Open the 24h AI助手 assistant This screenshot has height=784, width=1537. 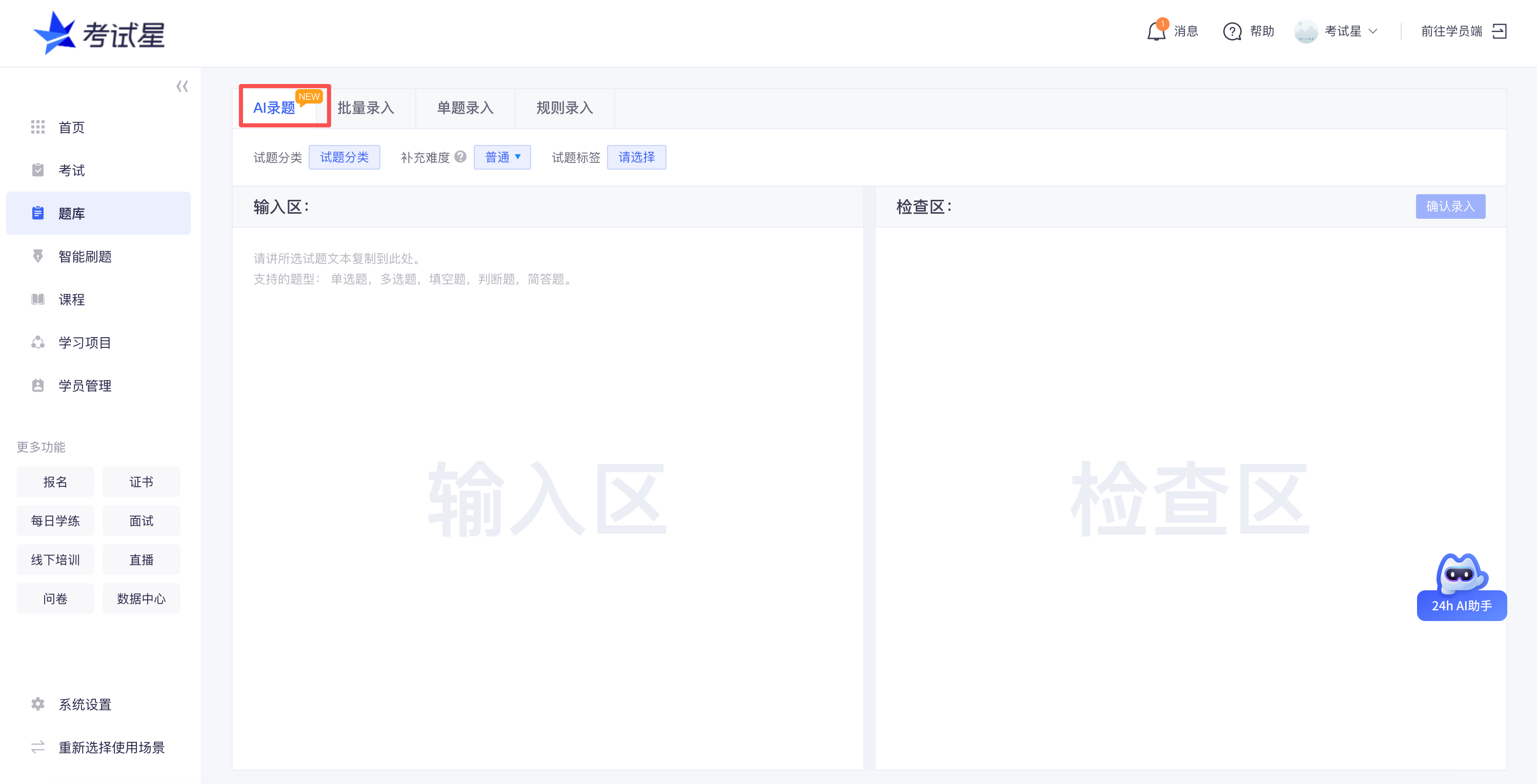click(1461, 605)
